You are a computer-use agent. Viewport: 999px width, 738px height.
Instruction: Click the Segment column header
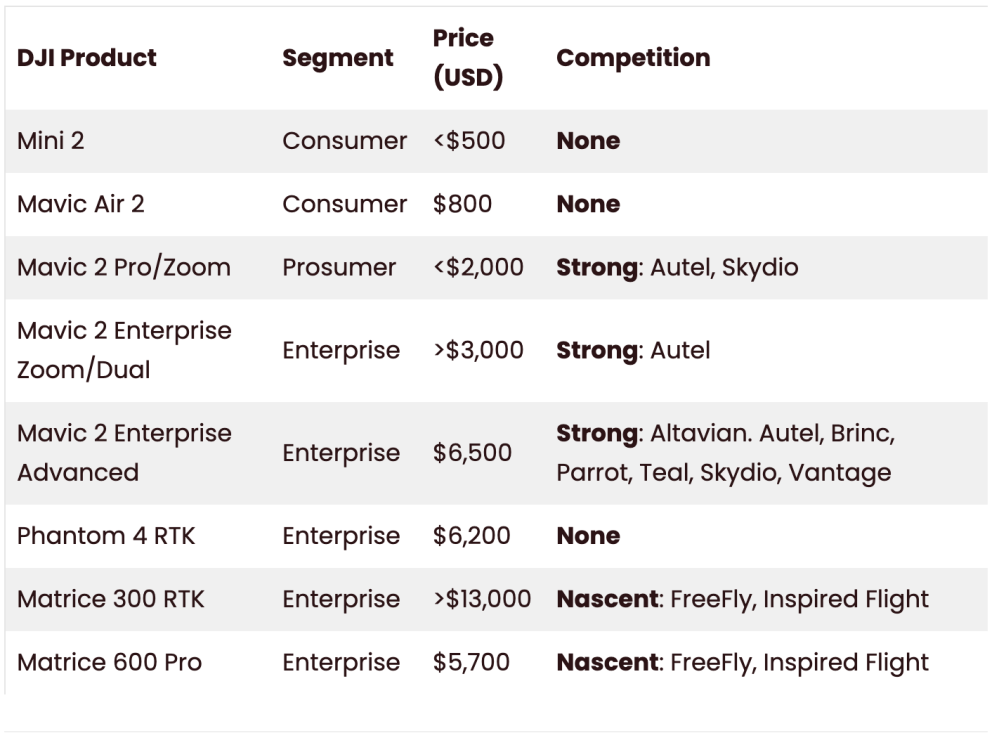click(337, 58)
